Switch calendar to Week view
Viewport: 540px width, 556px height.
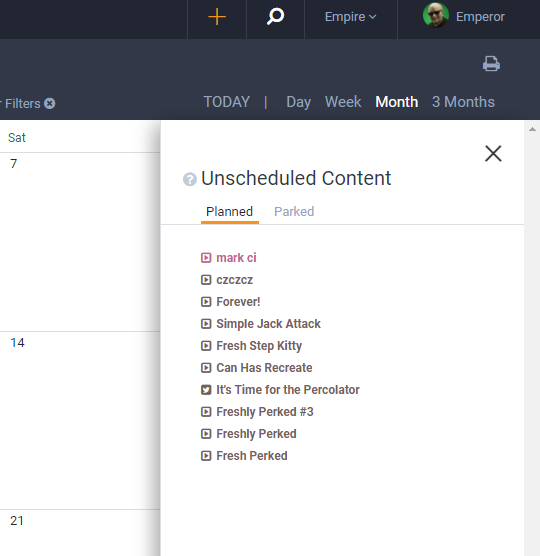pyautogui.click(x=343, y=102)
